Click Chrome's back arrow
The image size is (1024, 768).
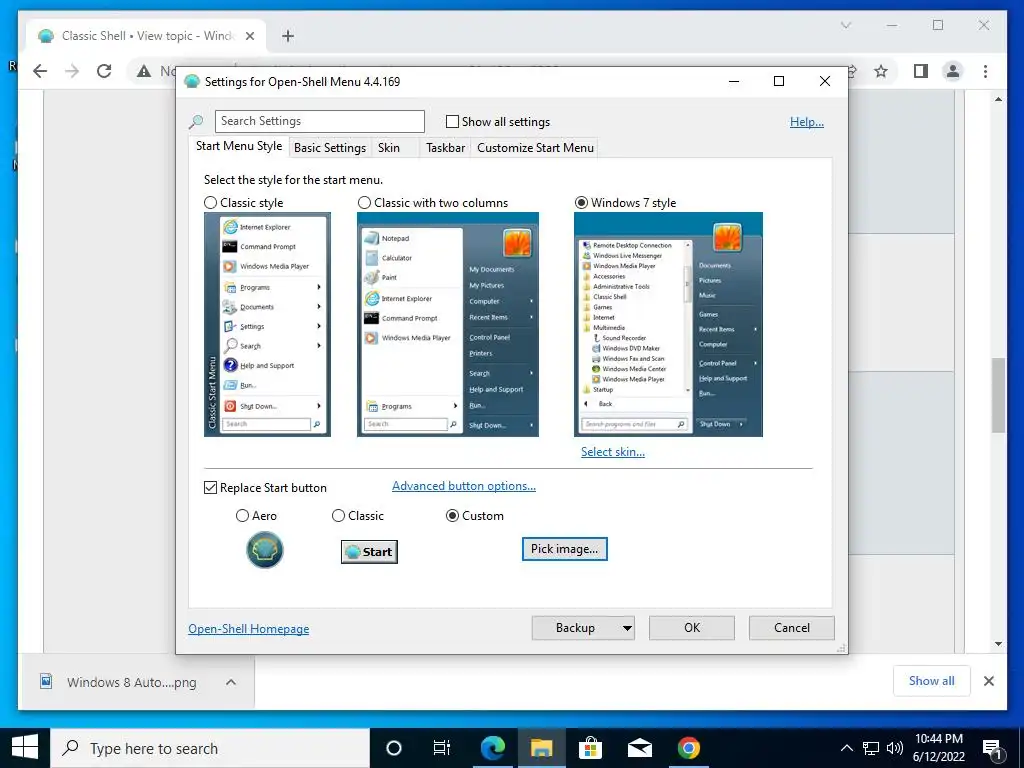pos(40,71)
